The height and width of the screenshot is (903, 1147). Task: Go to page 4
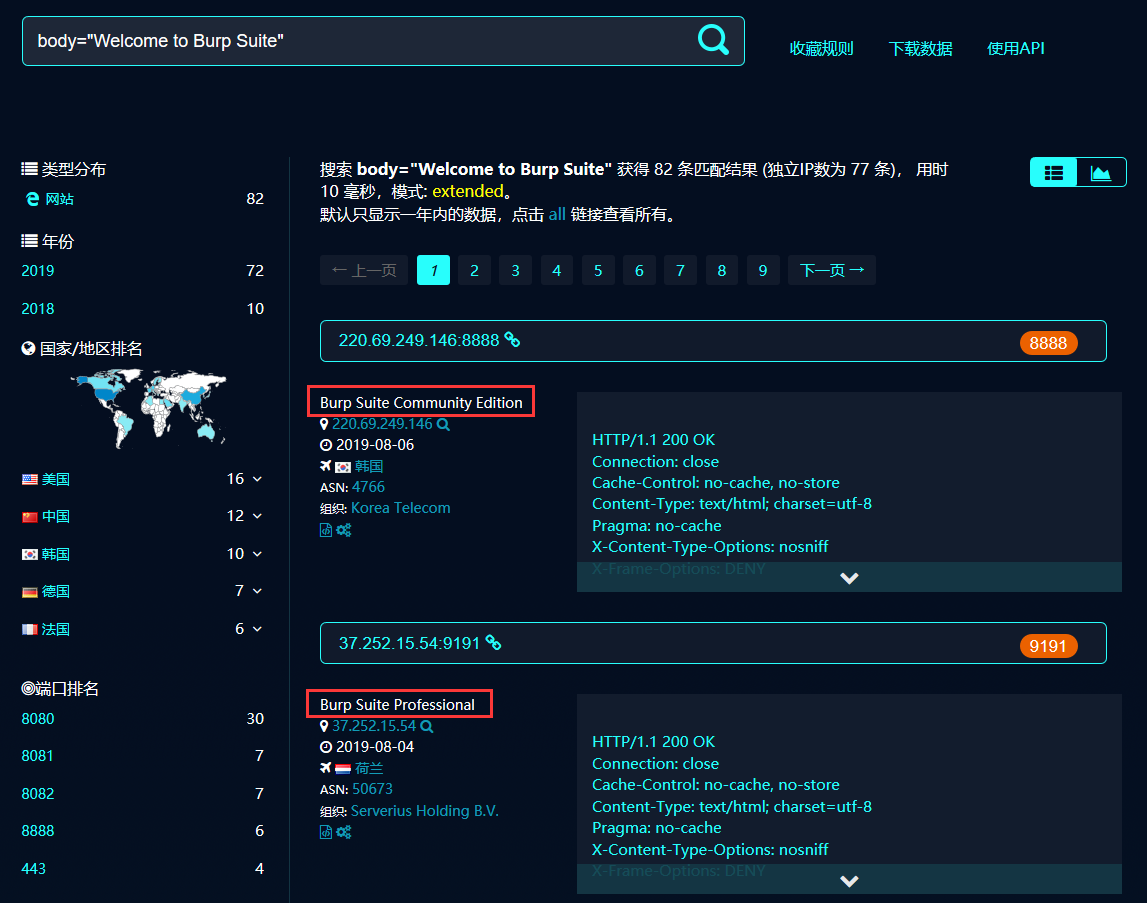[557, 271]
